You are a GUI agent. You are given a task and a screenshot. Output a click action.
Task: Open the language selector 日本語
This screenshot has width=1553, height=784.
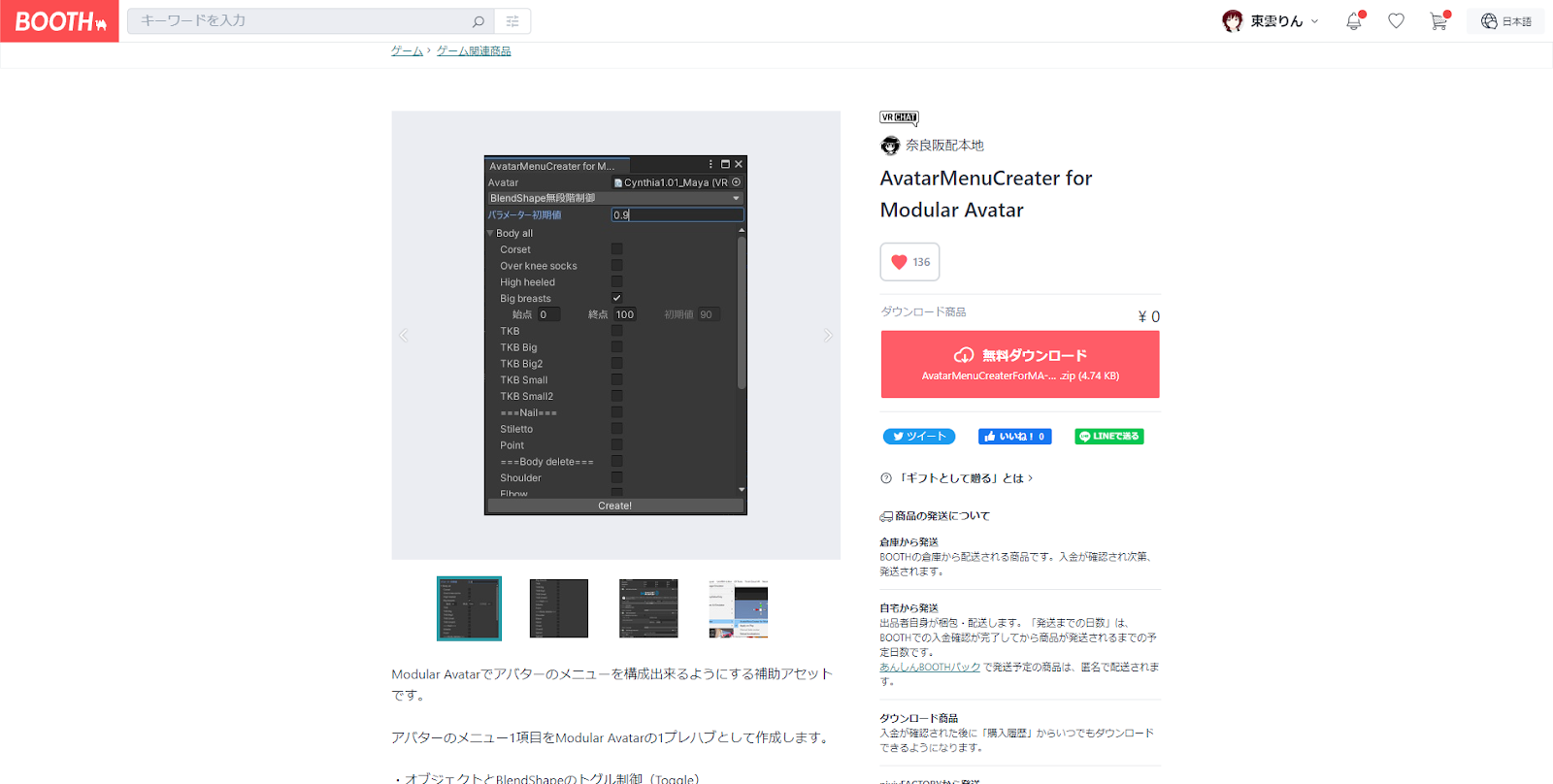[x=1506, y=20]
